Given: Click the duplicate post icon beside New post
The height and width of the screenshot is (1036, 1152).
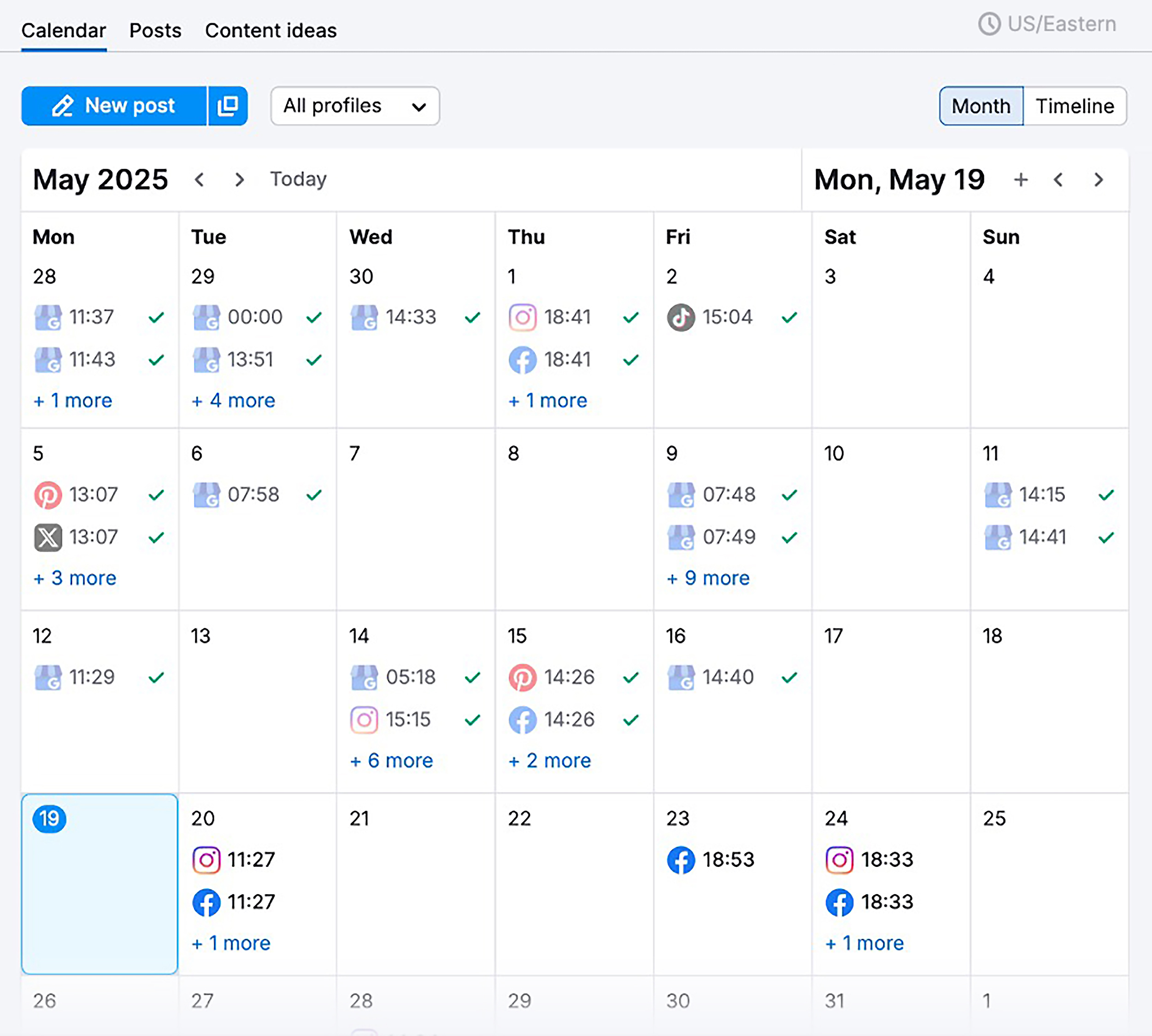Looking at the screenshot, I should point(227,106).
